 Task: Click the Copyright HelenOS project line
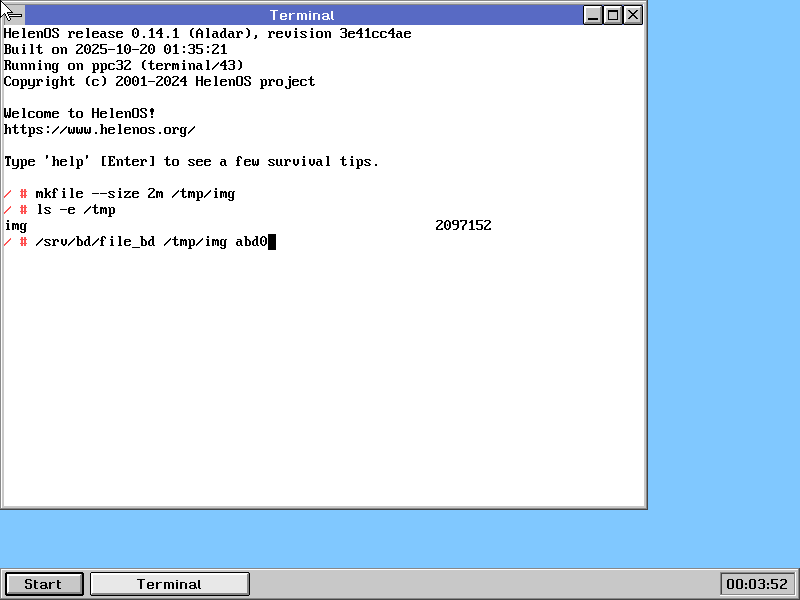tap(159, 82)
